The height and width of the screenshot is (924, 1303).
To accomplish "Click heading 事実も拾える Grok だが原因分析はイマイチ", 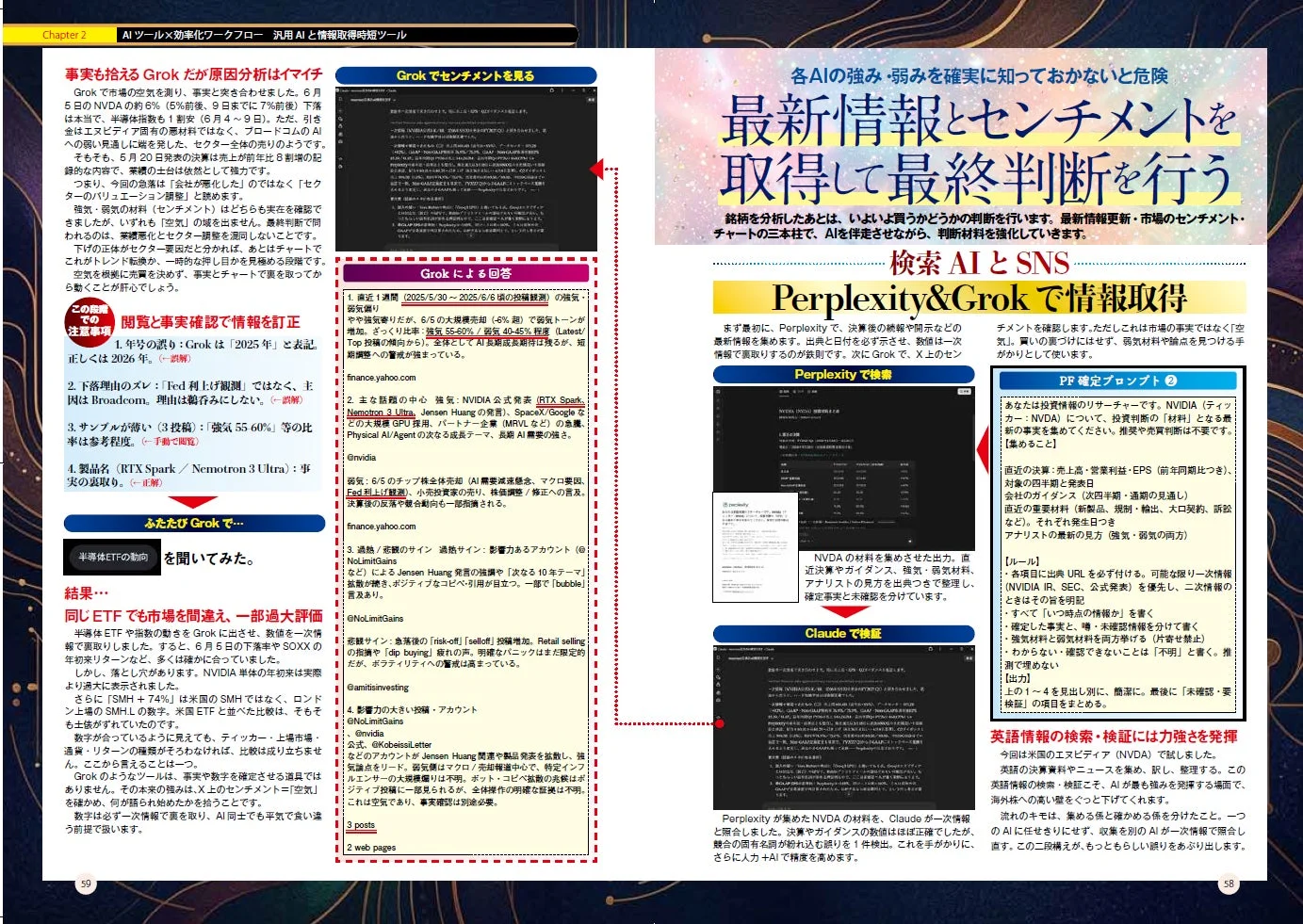I will 193,73.
